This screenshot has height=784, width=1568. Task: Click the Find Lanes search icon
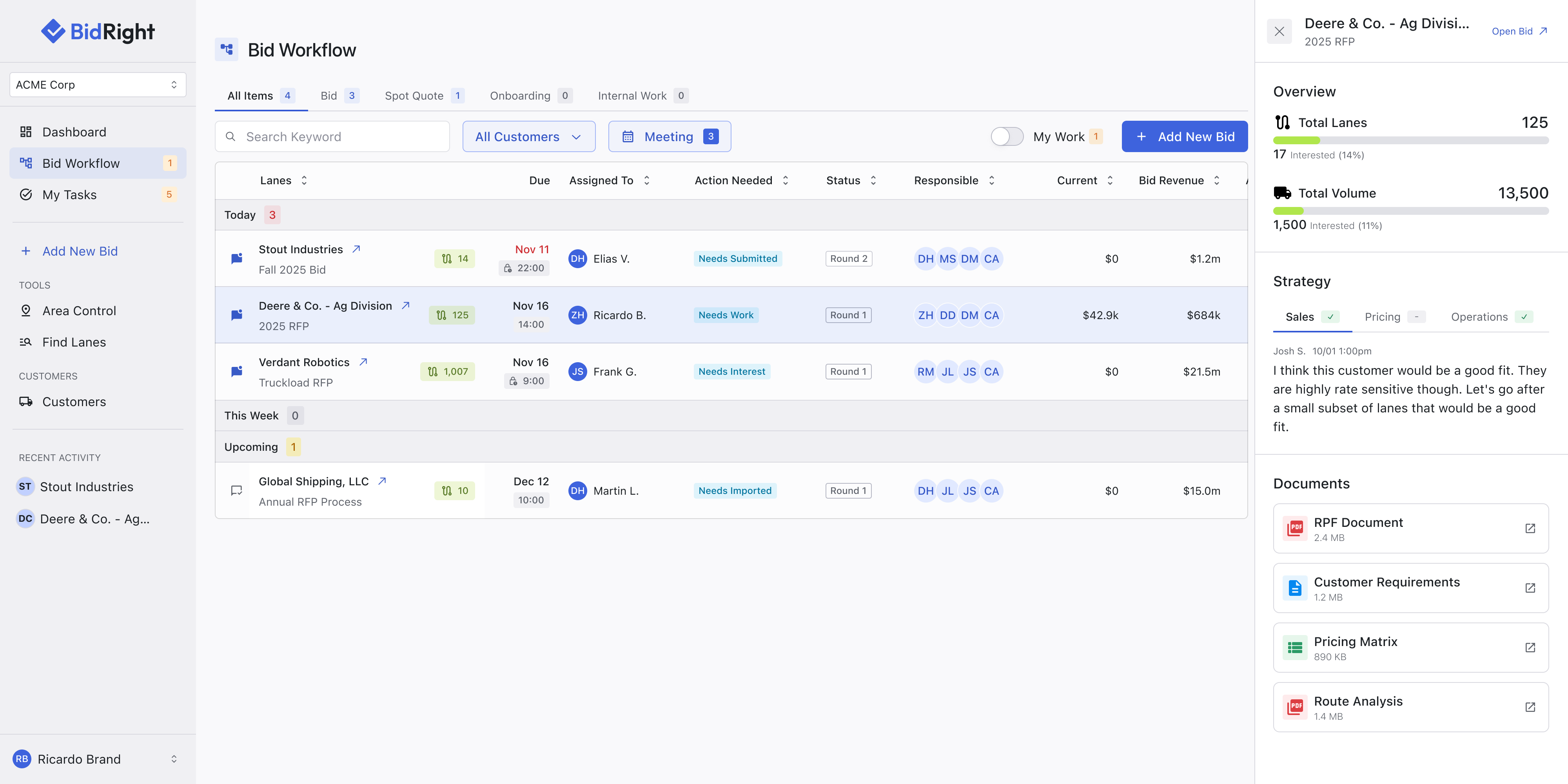click(25, 342)
